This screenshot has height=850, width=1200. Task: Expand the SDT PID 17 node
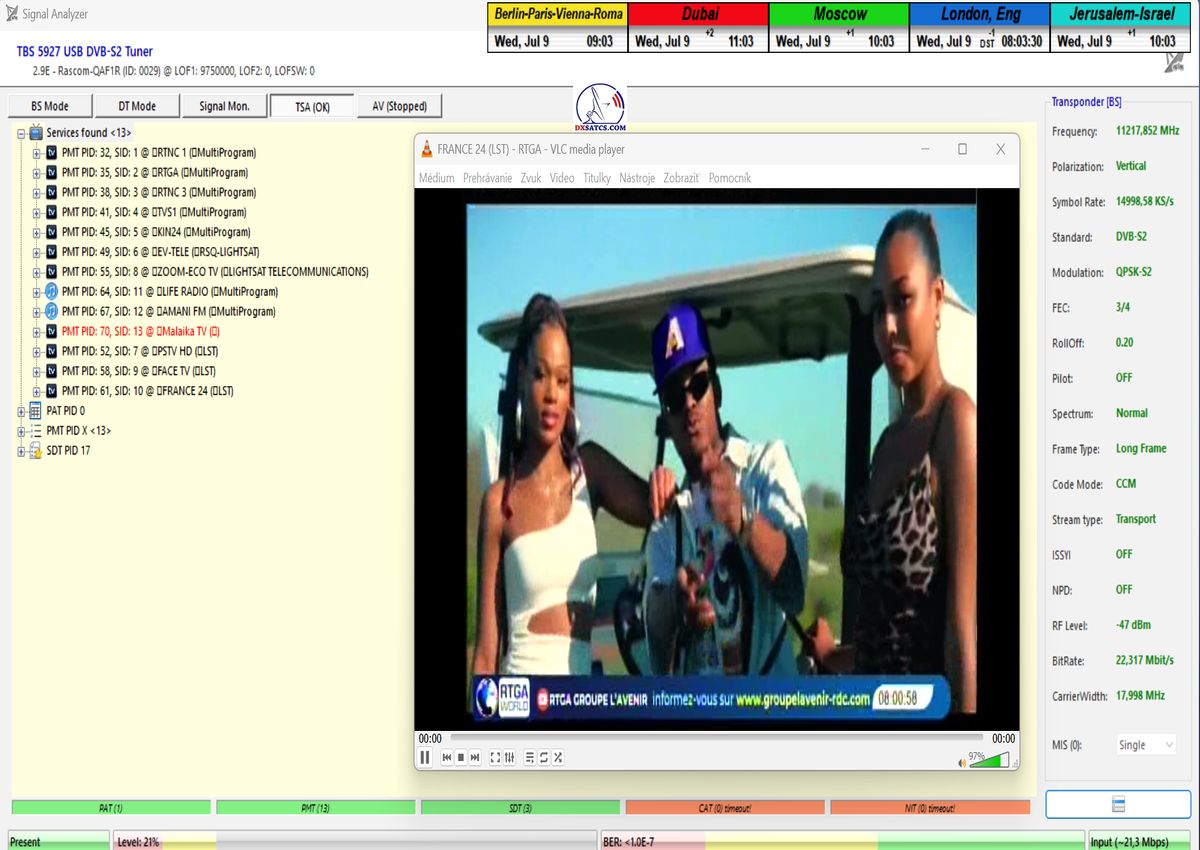coord(22,451)
